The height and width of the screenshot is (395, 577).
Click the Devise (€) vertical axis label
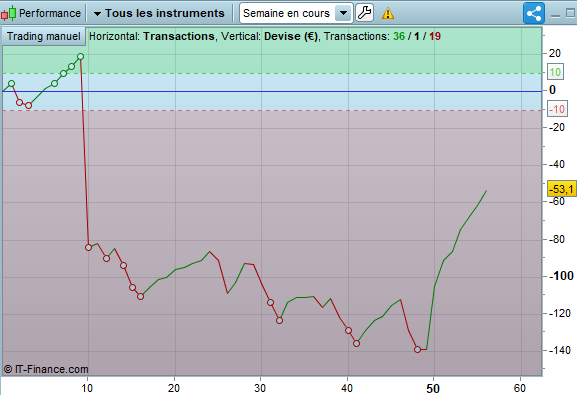pos(291,36)
